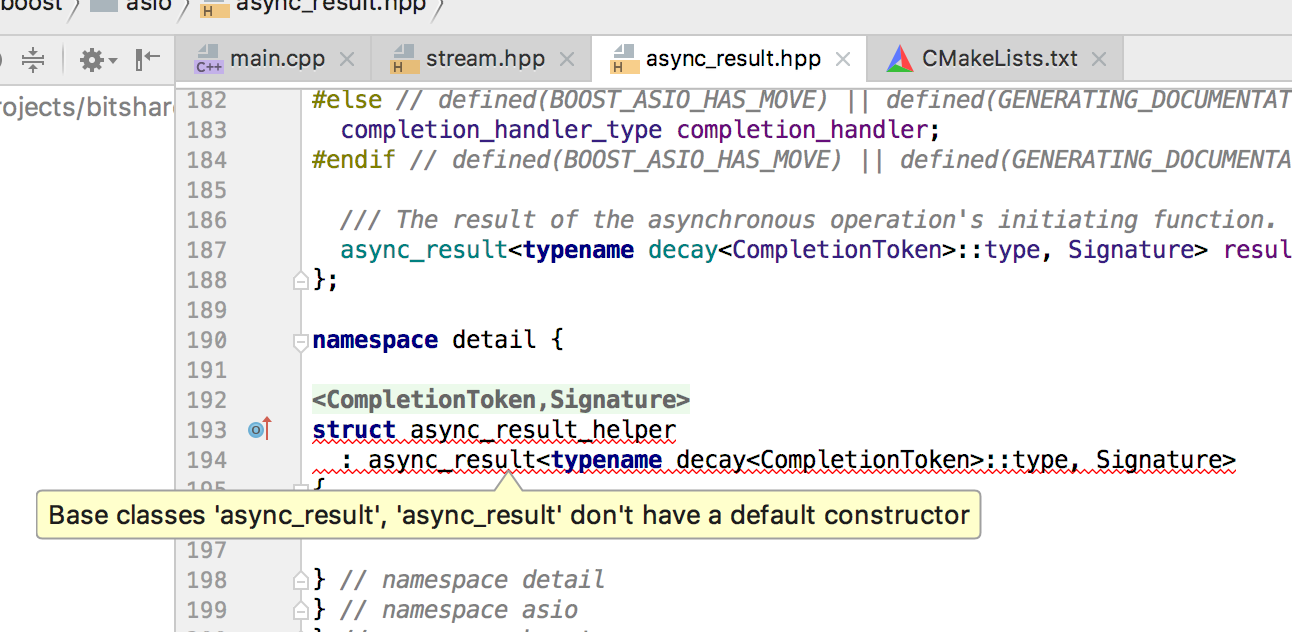Click the CMake logo on CMakeLists.txt tab
This screenshot has width=1292, height=632.
899,58
